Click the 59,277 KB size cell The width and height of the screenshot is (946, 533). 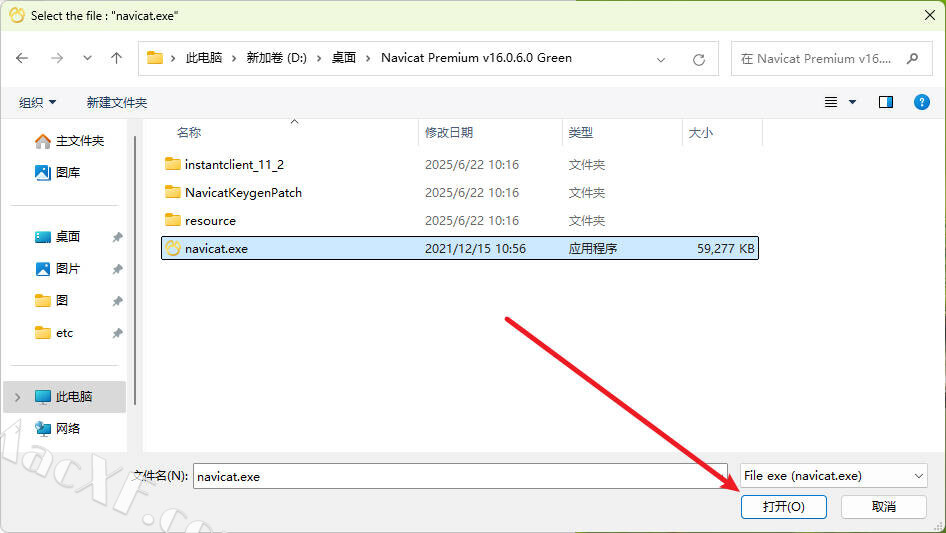pyautogui.click(x=725, y=249)
